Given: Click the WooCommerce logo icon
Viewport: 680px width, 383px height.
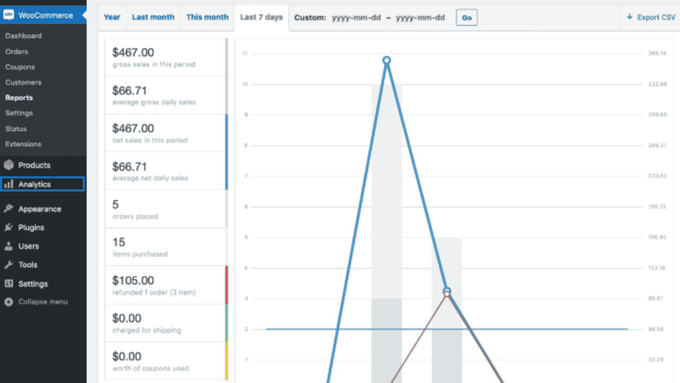Looking at the screenshot, I should [x=8, y=15].
